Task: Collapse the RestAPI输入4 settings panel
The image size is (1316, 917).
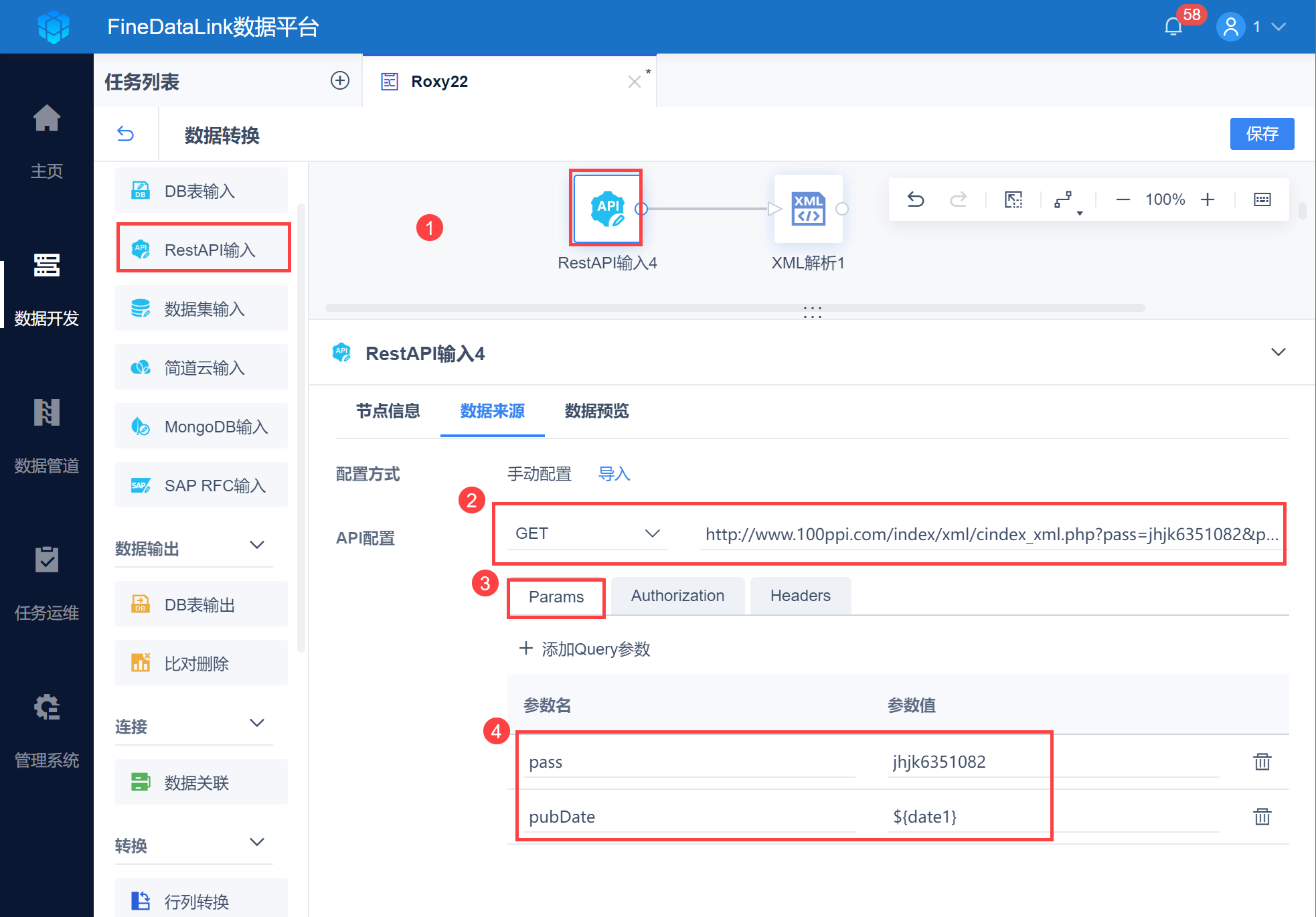Action: click(1278, 353)
